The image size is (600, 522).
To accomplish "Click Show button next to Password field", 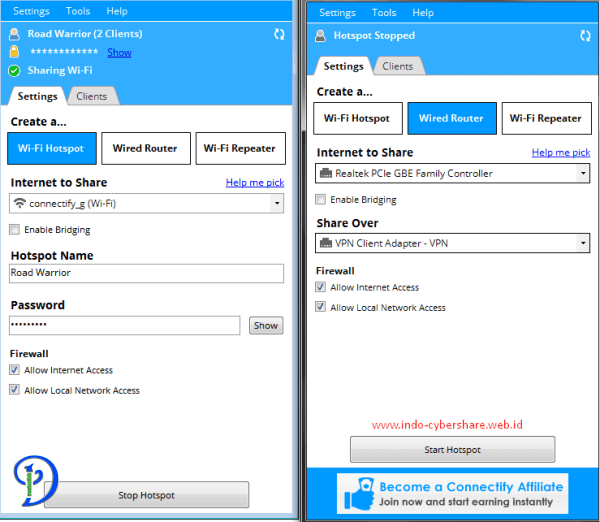I will pos(266,325).
